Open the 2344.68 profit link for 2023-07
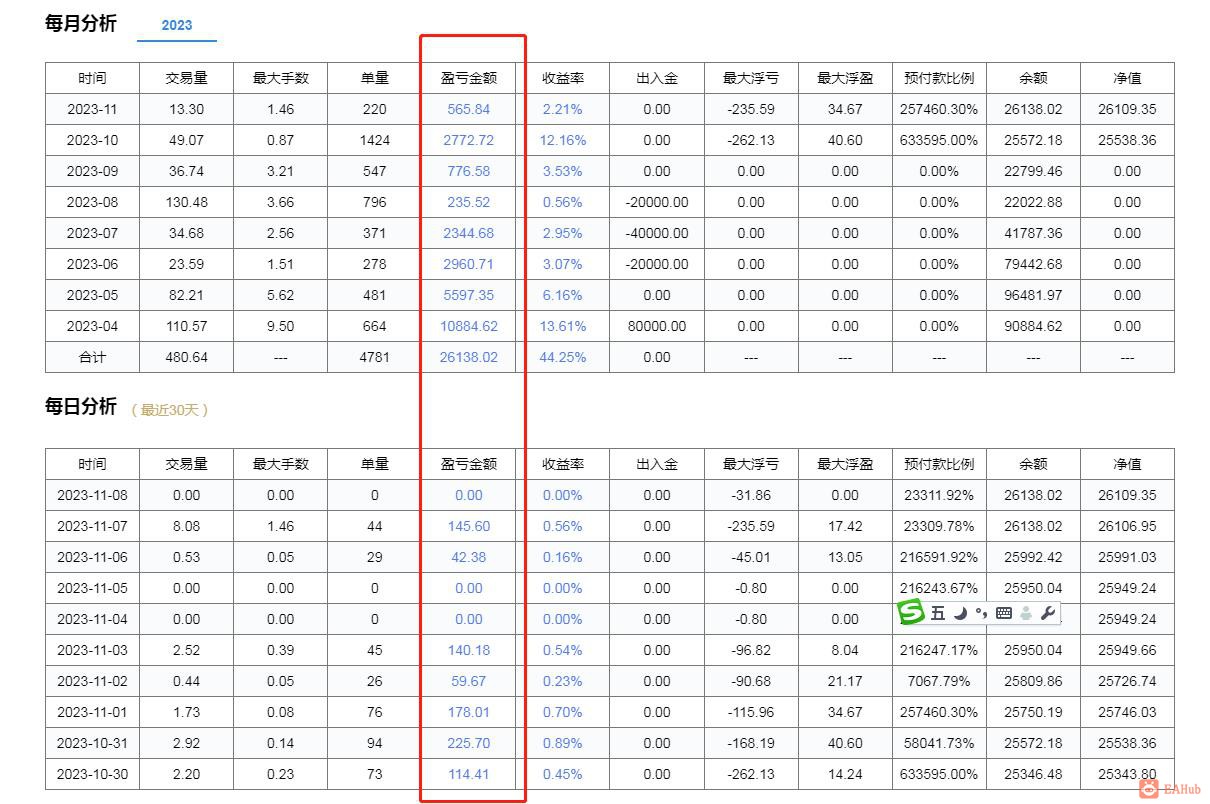Viewport: 1210px width, 804px height. coord(468,233)
